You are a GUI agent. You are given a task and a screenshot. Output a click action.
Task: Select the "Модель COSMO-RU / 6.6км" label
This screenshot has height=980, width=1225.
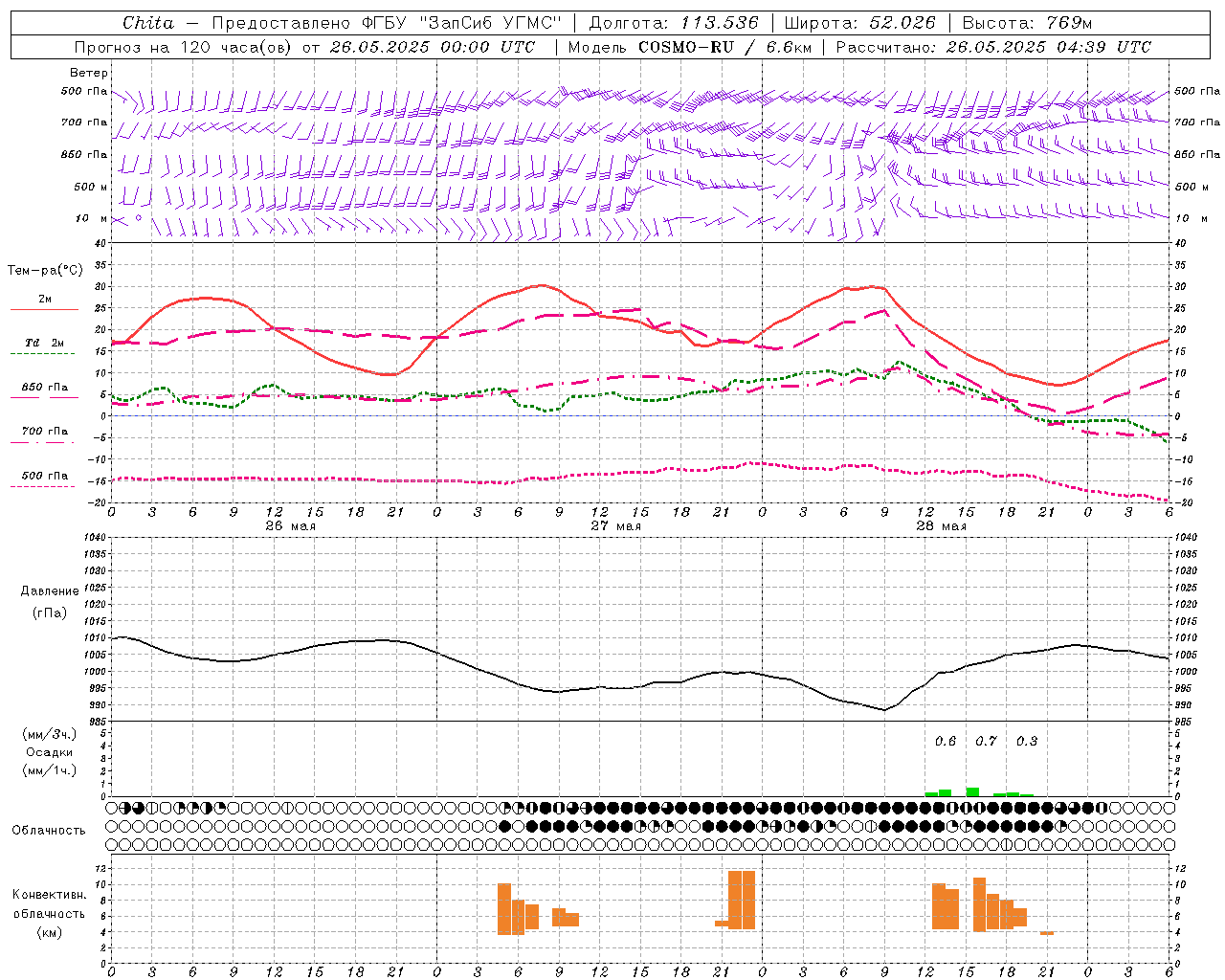point(690,47)
